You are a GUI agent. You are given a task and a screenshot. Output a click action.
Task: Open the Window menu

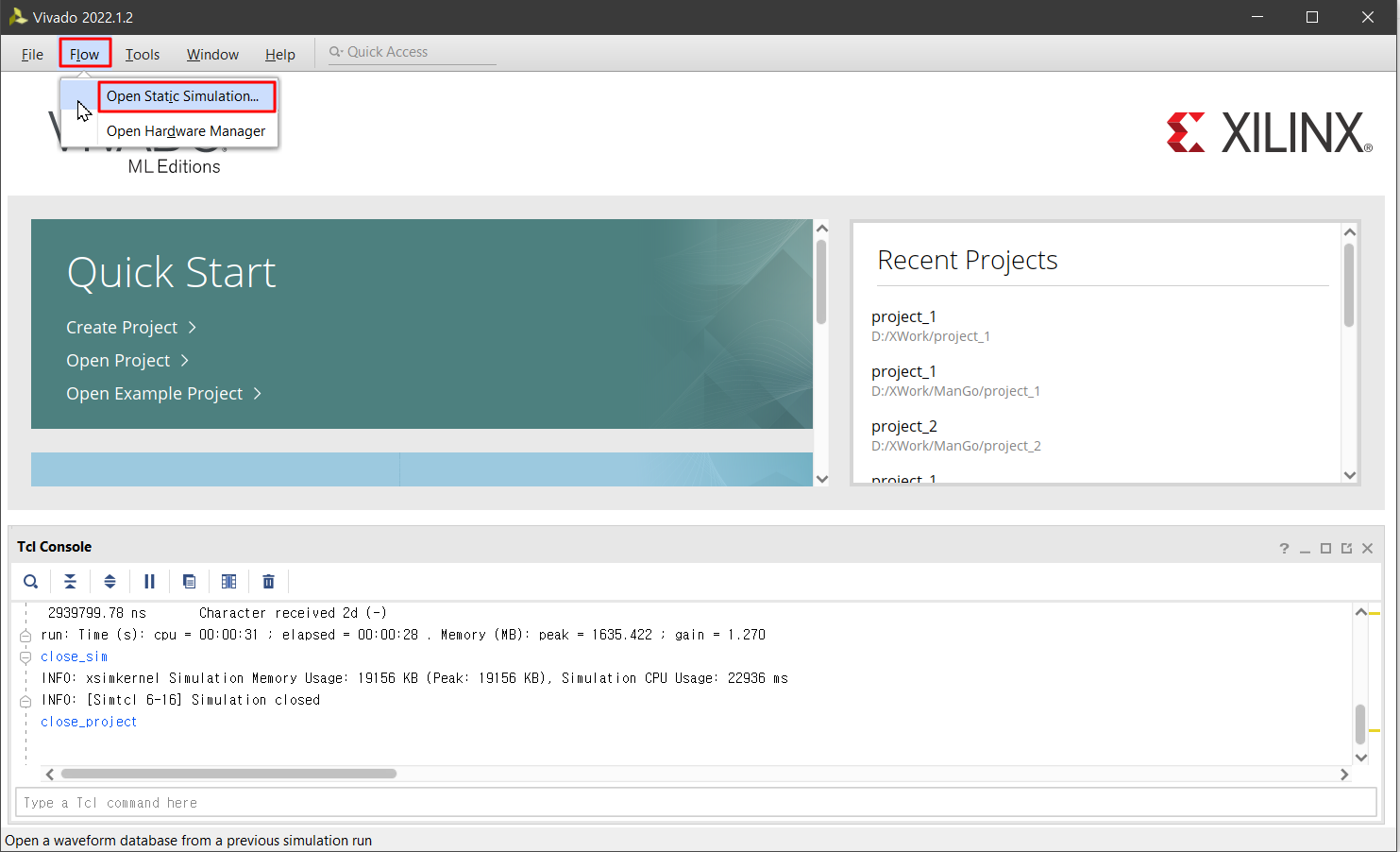pos(212,54)
